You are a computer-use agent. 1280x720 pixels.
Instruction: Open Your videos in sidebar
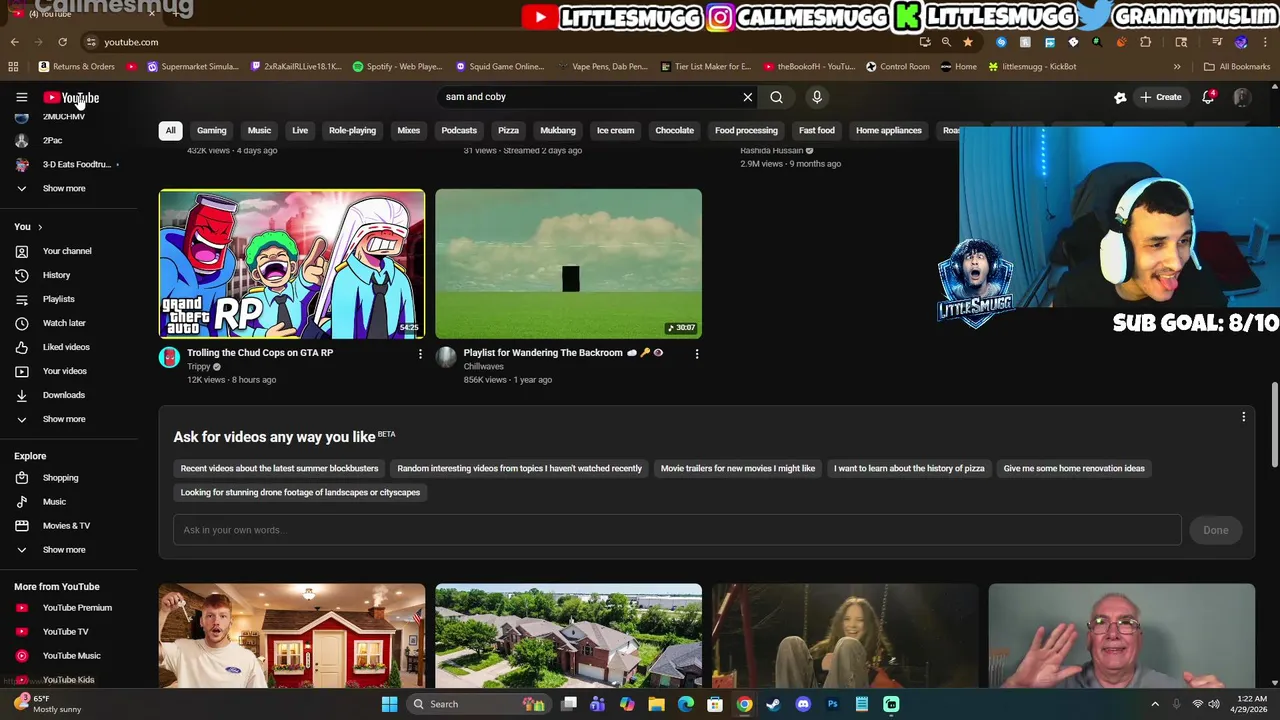[65, 371]
